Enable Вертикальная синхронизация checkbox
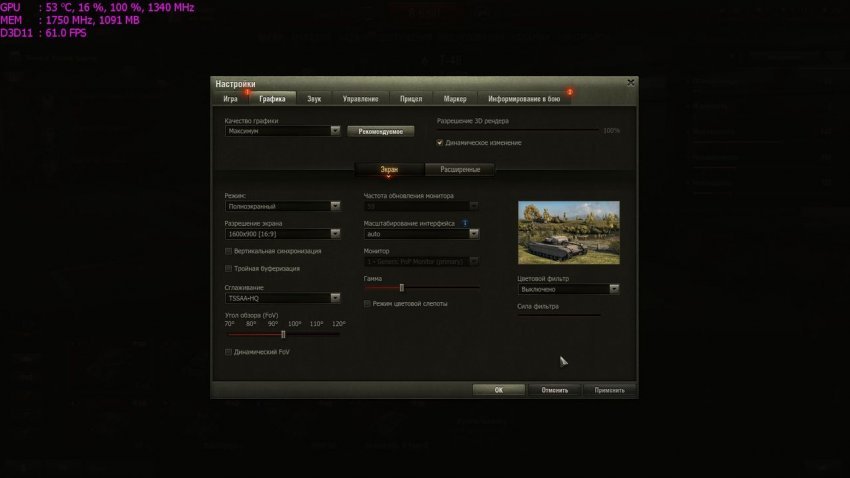This screenshot has width=850, height=478. pyautogui.click(x=228, y=251)
